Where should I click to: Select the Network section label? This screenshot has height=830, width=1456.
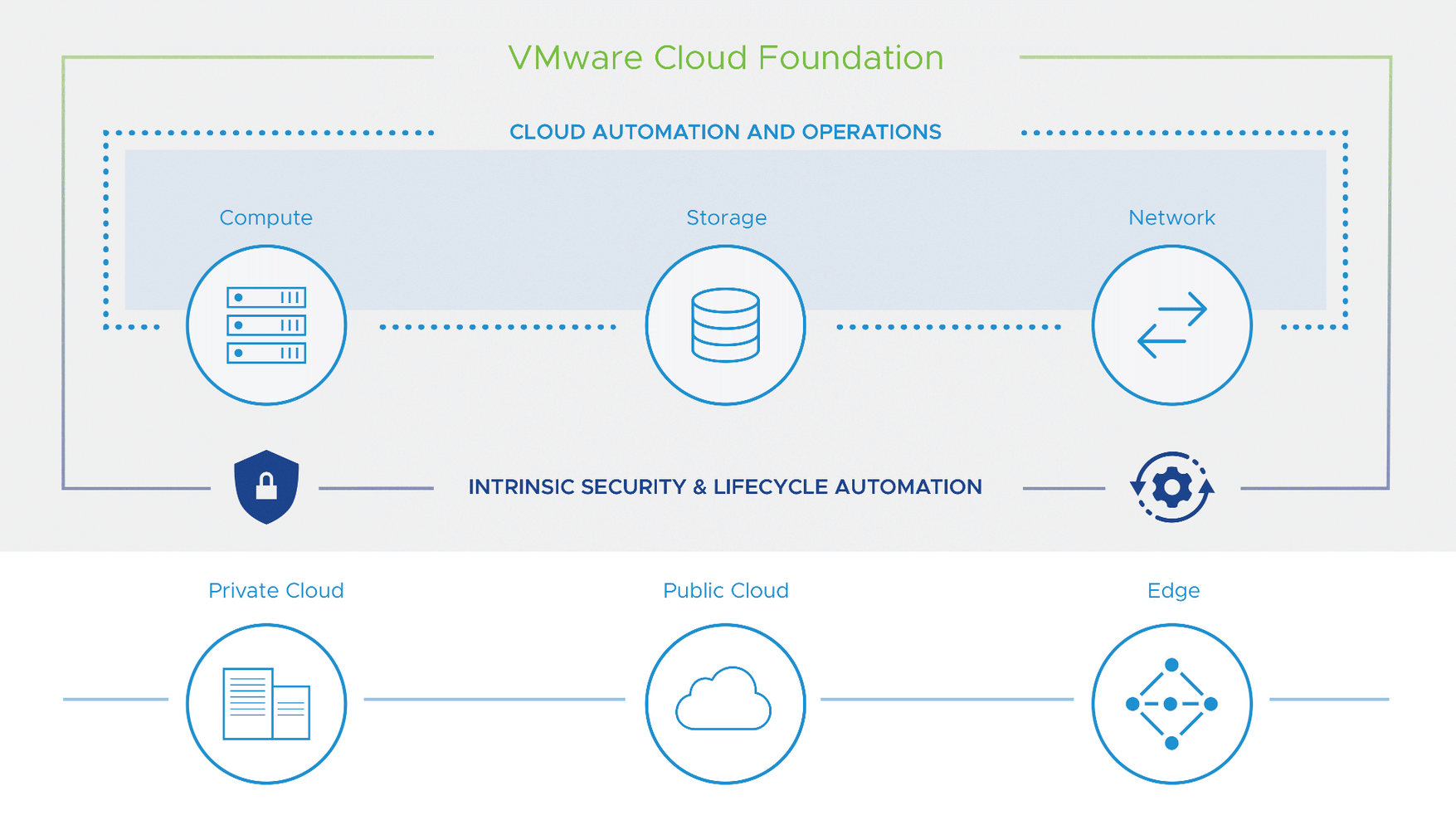(1171, 217)
